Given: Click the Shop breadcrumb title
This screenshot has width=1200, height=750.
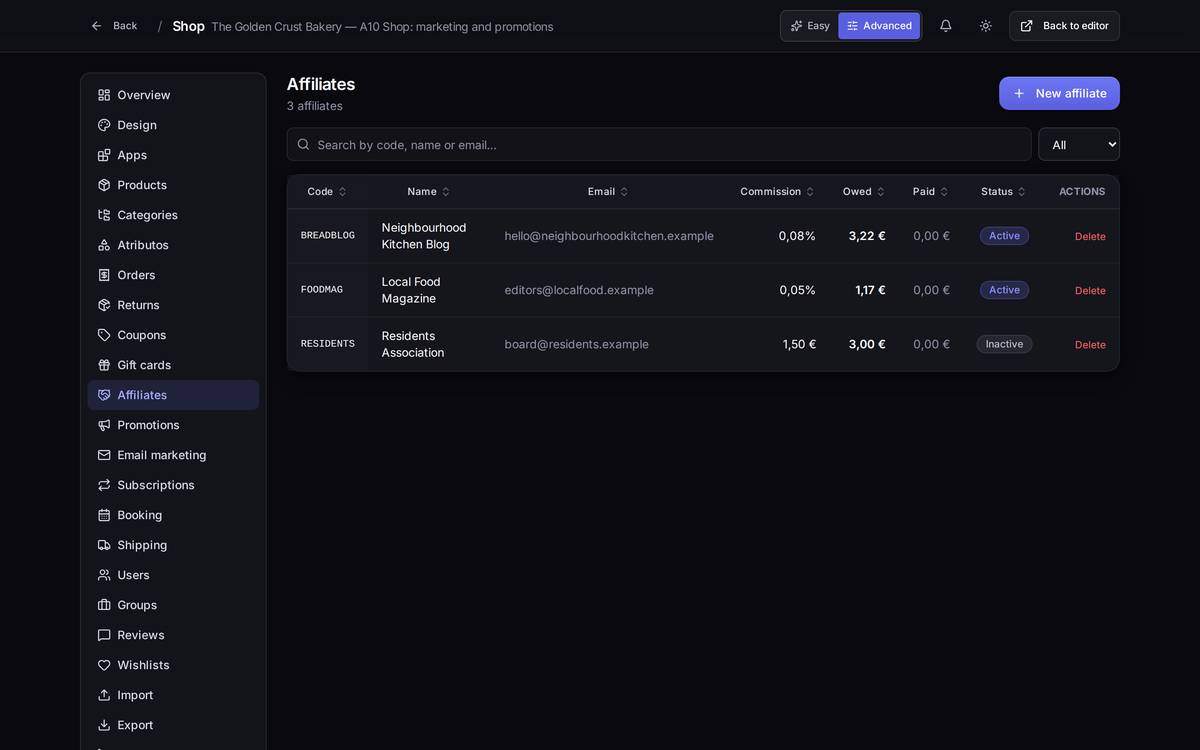Looking at the screenshot, I should pyautogui.click(x=188, y=26).
